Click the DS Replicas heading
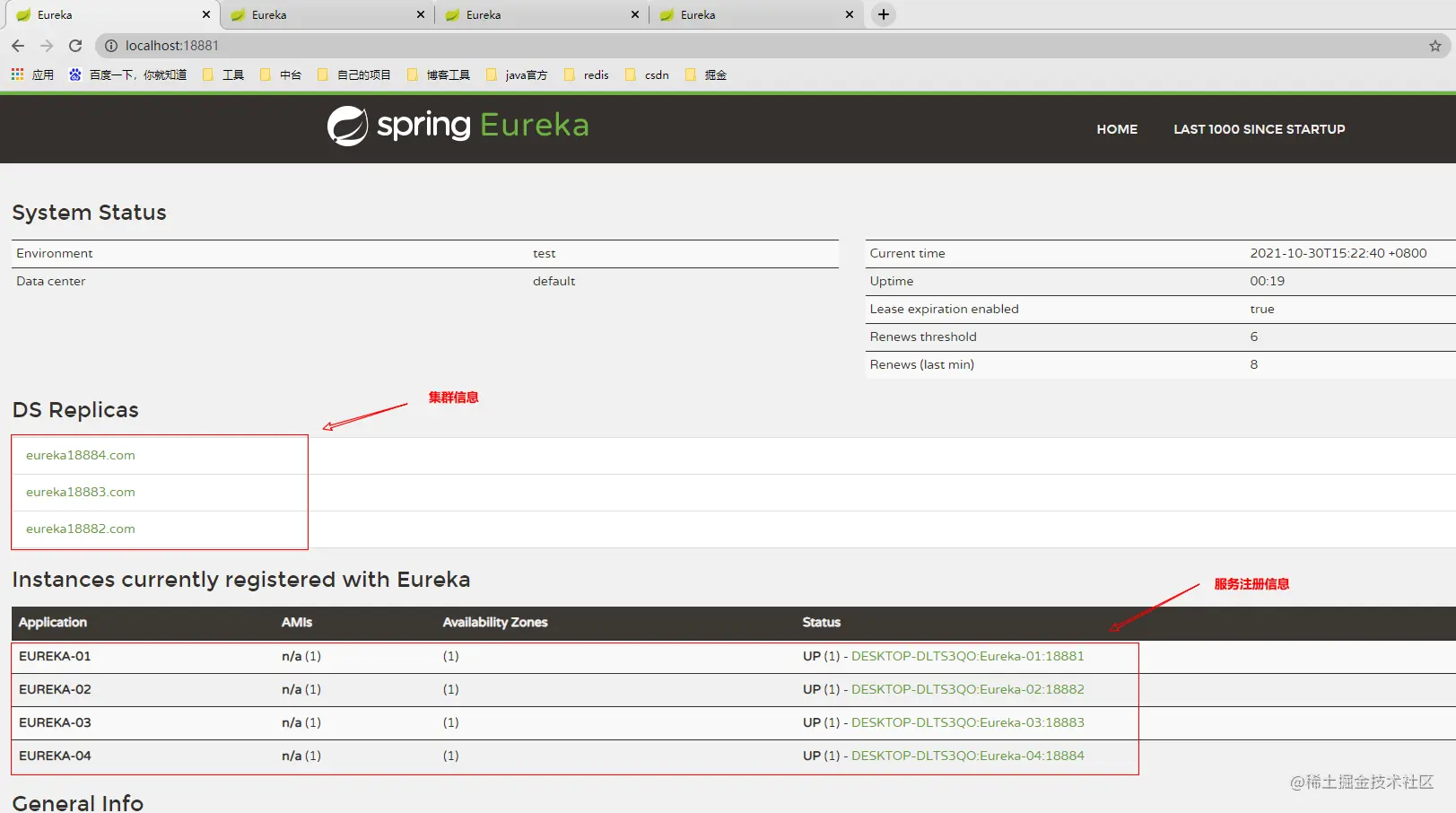The height and width of the screenshot is (813, 1456). (x=75, y=410)
